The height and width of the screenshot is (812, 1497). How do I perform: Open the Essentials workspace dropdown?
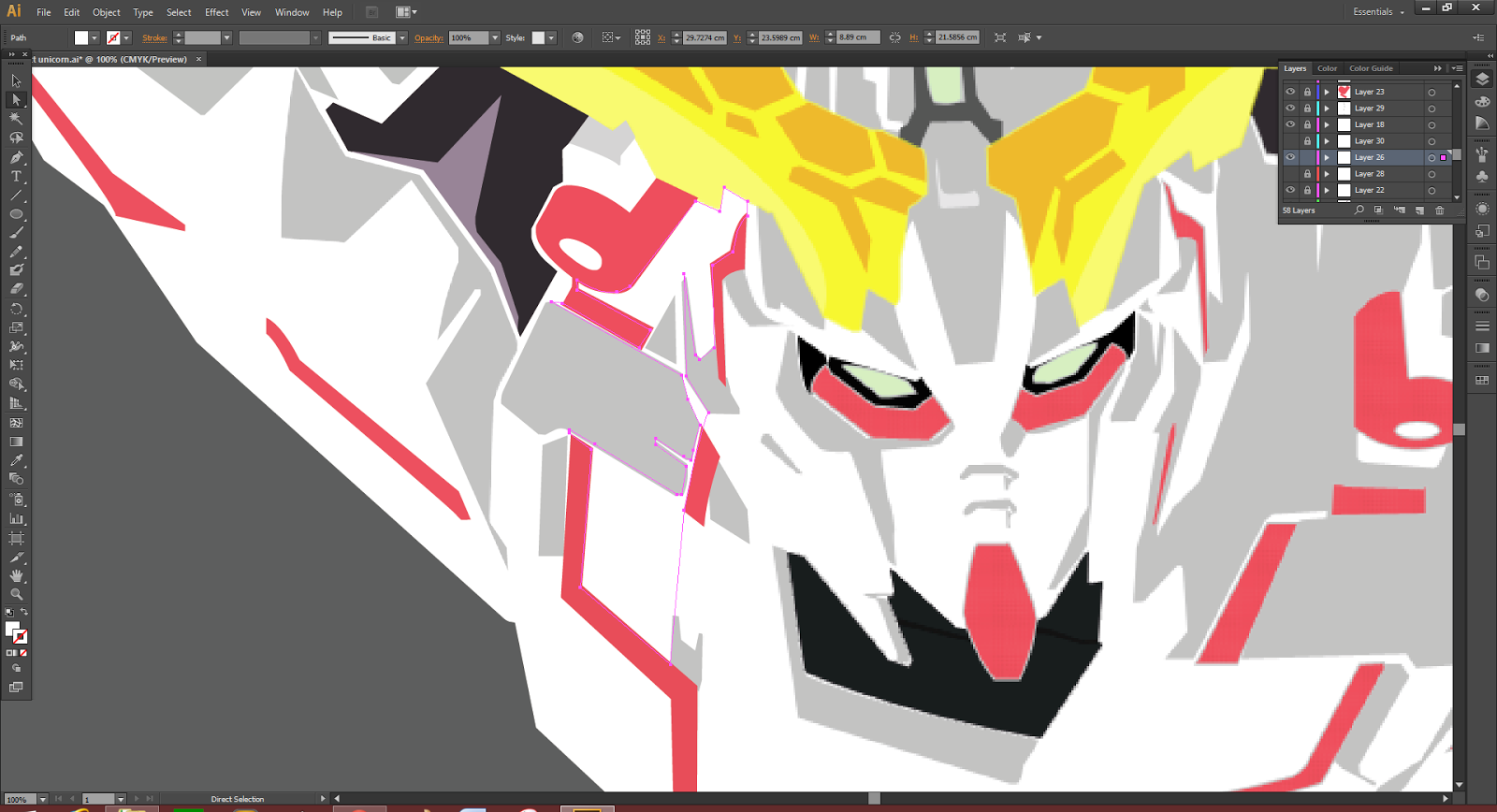click(x=1378, y=12)
